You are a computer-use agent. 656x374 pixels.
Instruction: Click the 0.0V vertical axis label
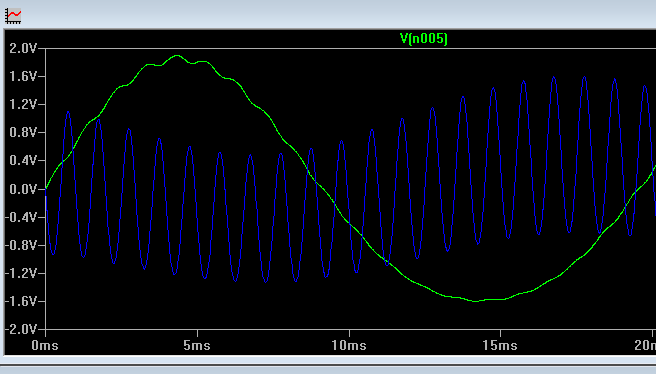click(23, 189)
